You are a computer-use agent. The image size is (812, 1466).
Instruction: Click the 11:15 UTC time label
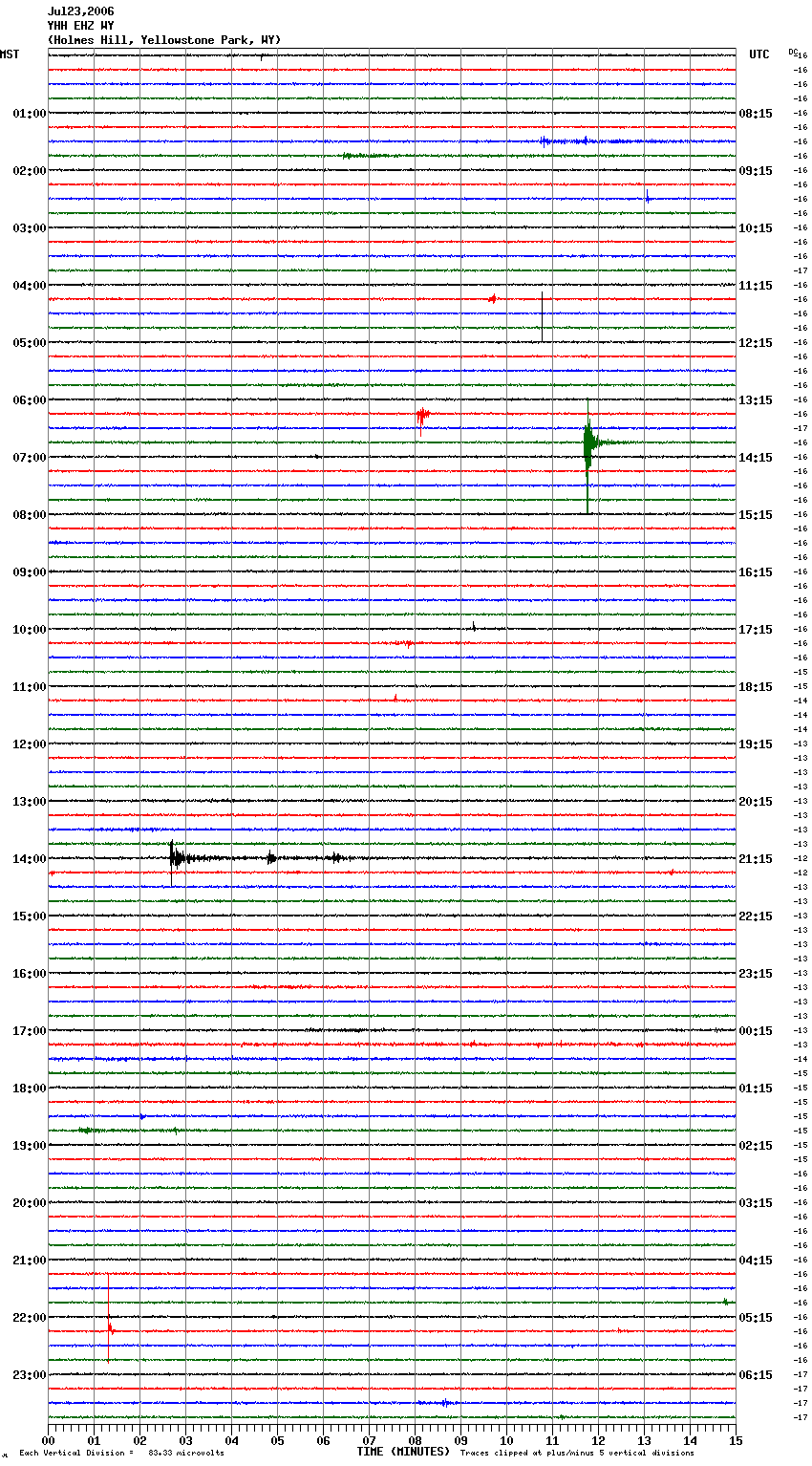pos(756,286)
